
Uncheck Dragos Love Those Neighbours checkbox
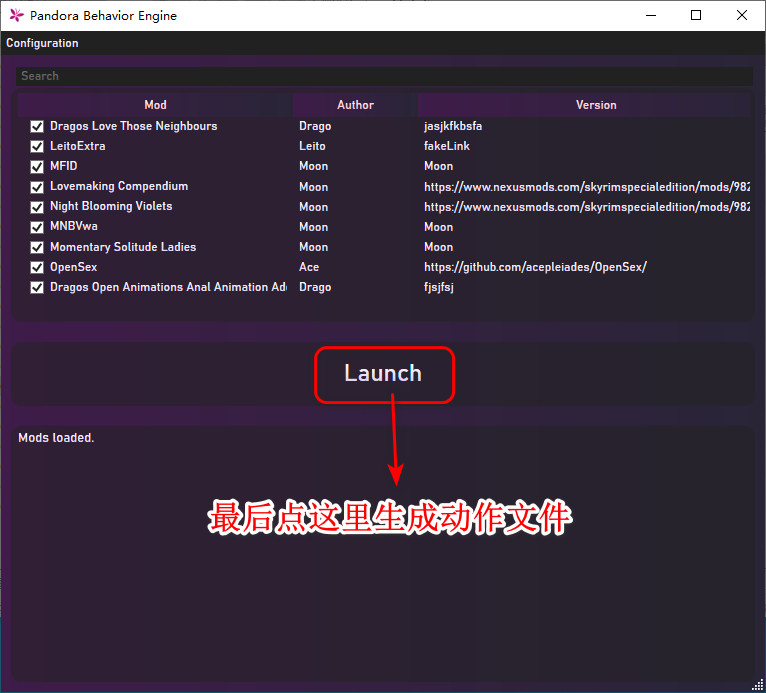coord(37,127)
